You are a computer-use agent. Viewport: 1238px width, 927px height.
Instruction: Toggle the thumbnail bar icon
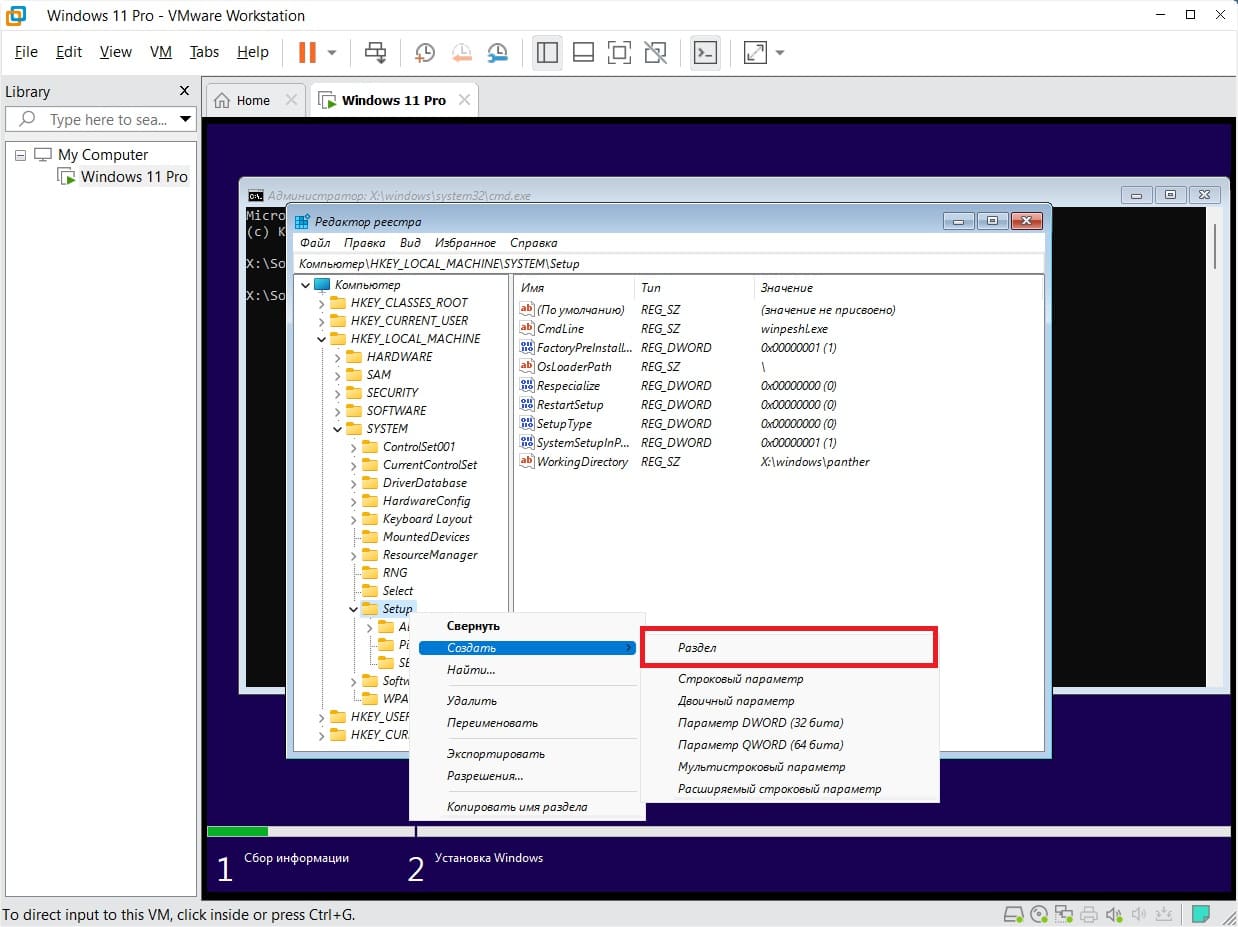coord(583,53)
